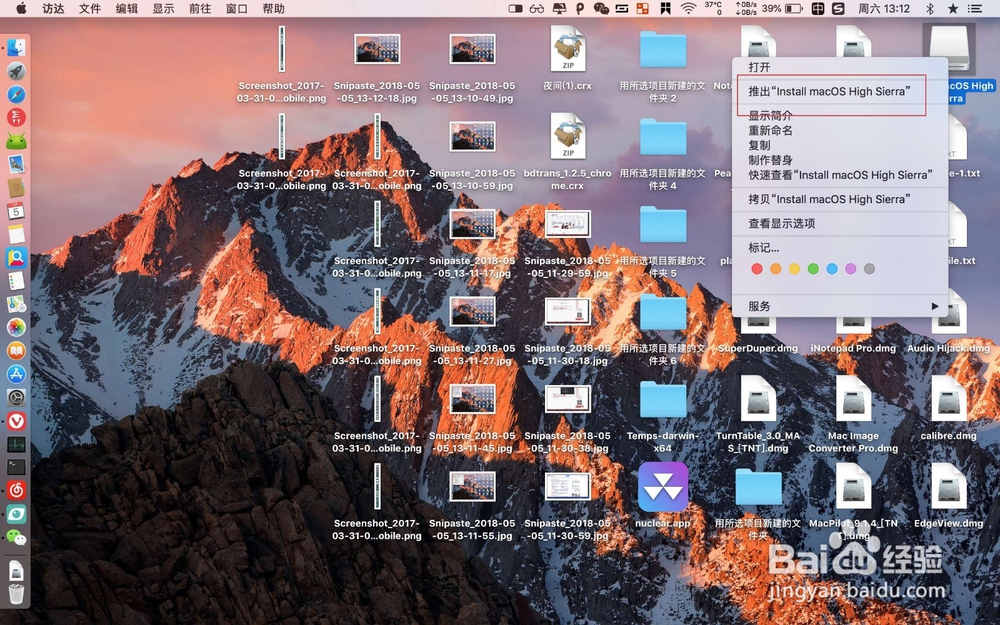The image size is (1000, 625).
Task: Select Temps-darwin-x64 folder
Action: pos(663,399)
